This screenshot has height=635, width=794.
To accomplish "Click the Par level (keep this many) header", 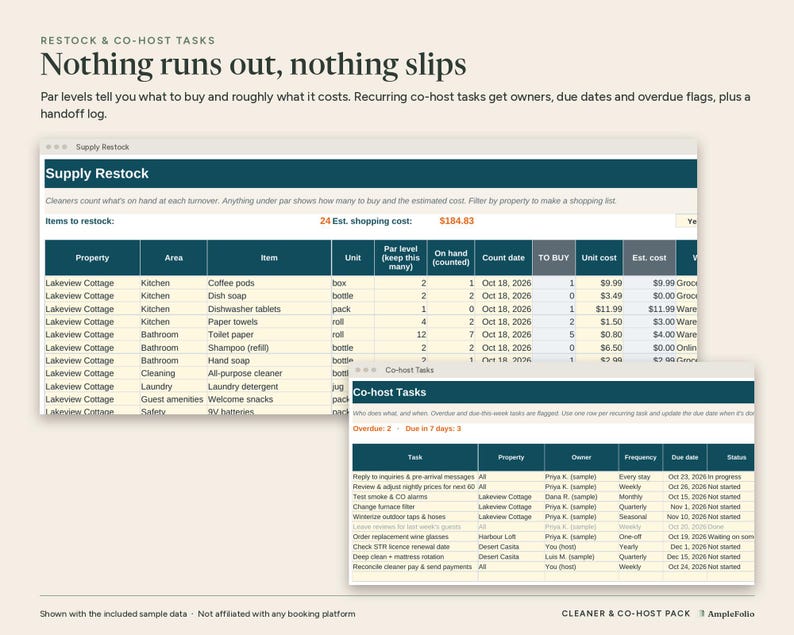I will click(x=401, y=258).
